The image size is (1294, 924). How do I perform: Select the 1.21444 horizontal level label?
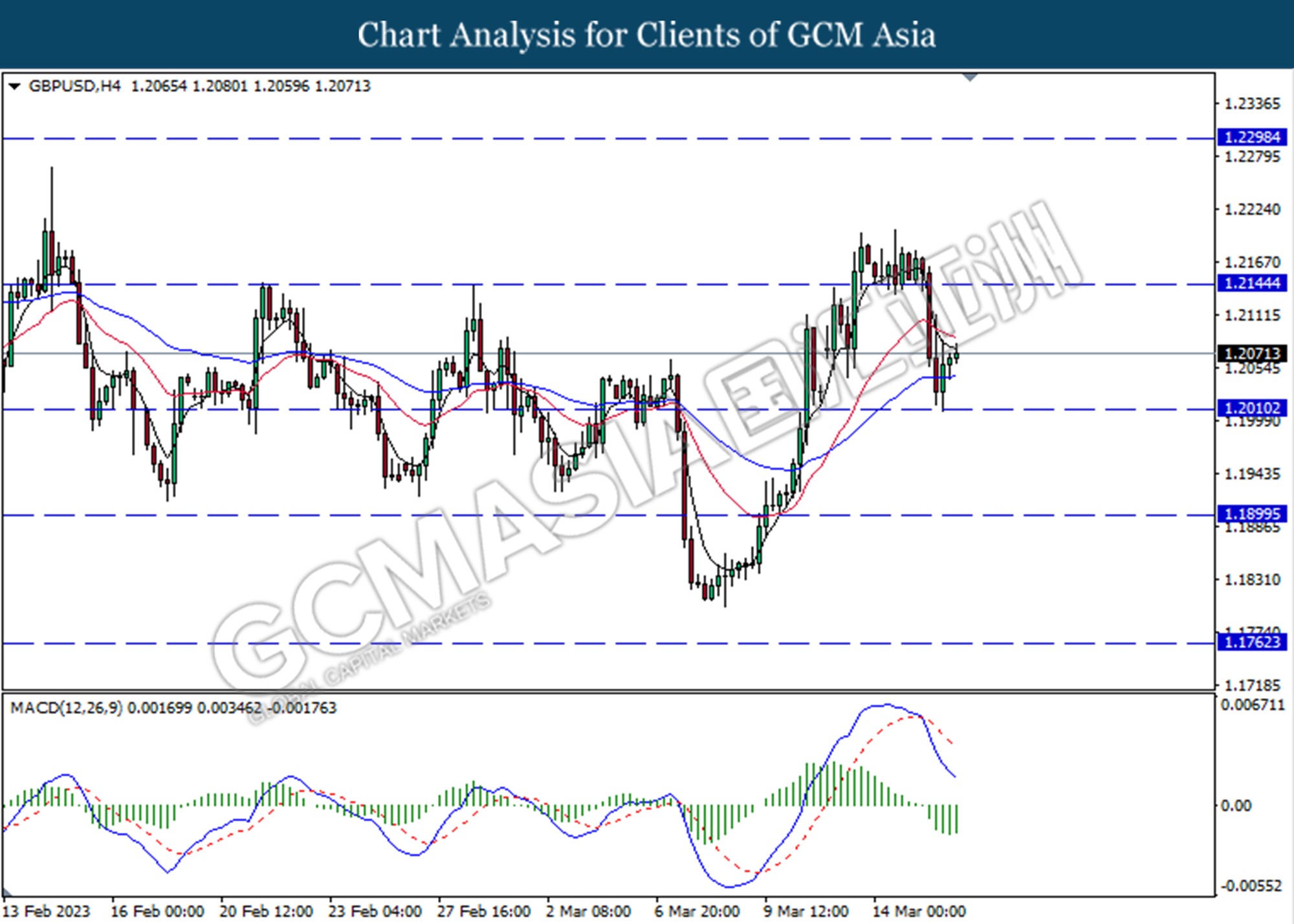[1252, 283]
